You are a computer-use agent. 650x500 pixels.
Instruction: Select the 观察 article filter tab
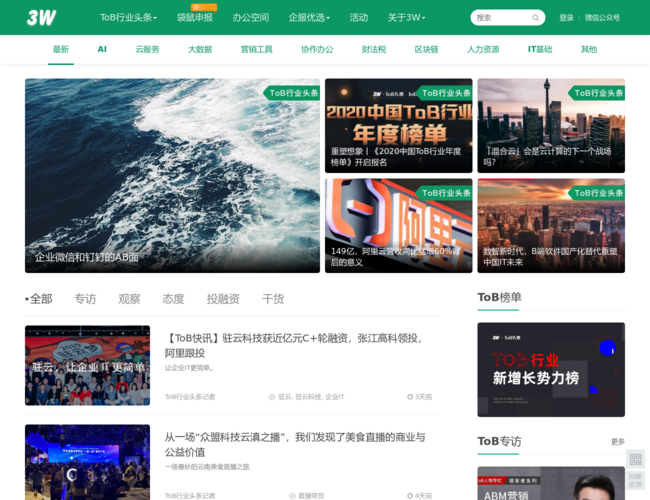[129, 299]
